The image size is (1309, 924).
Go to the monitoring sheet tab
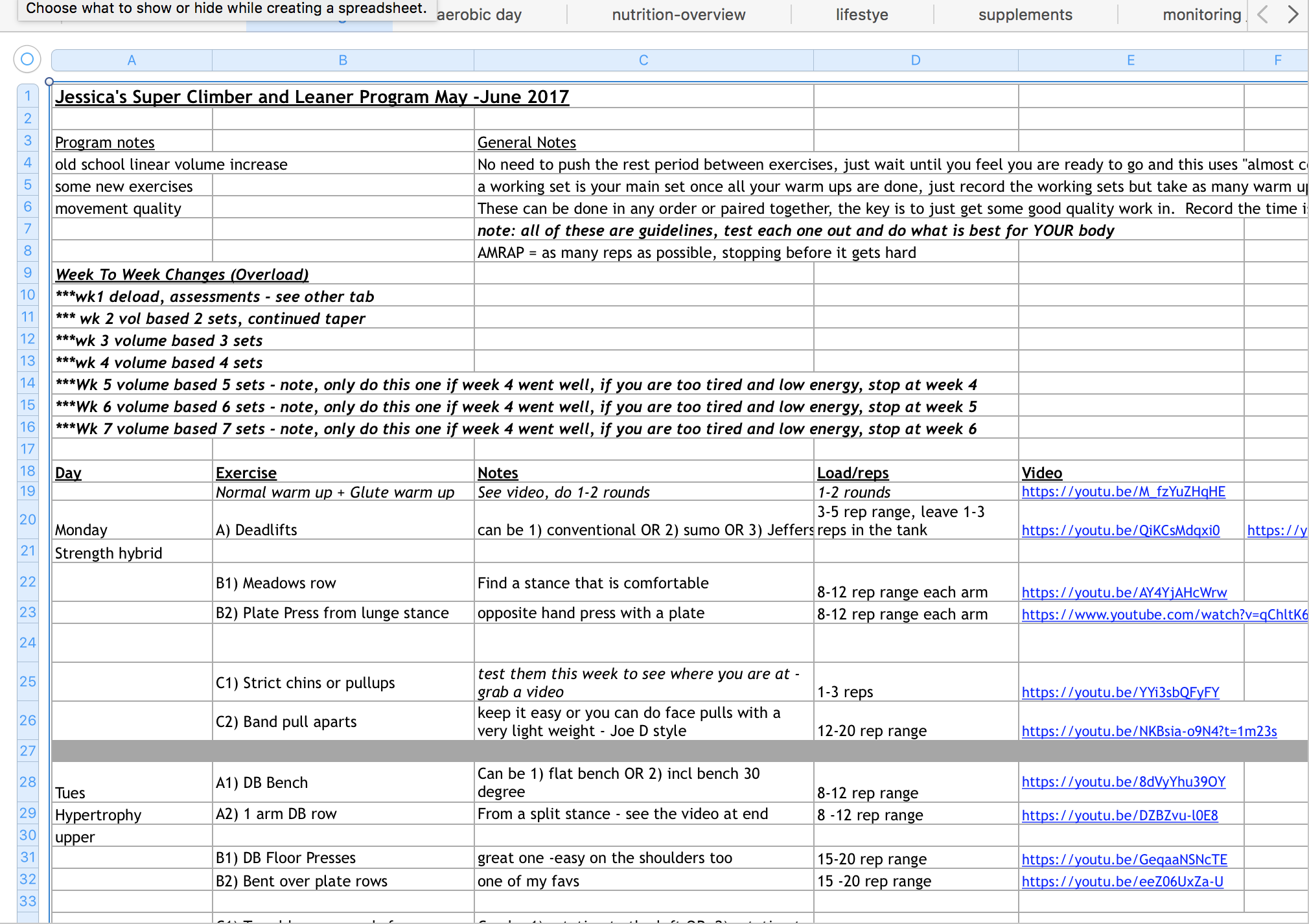[1201, 15]
